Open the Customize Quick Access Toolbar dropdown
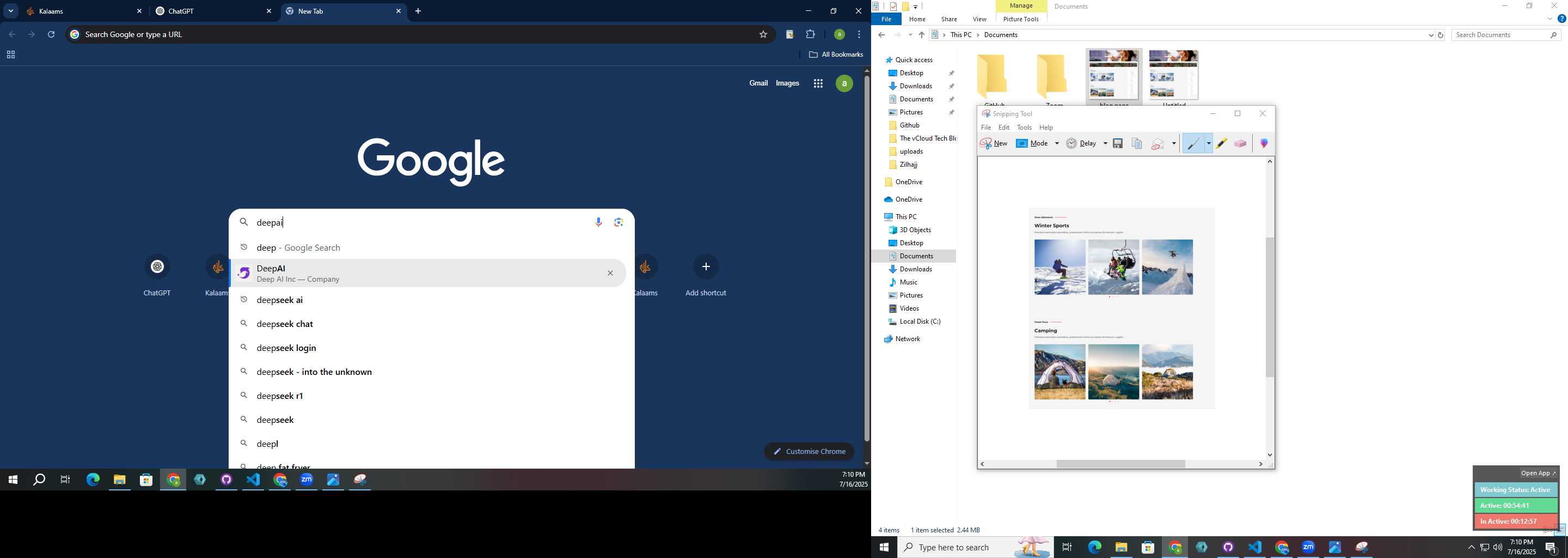 (x=916, y=7)
